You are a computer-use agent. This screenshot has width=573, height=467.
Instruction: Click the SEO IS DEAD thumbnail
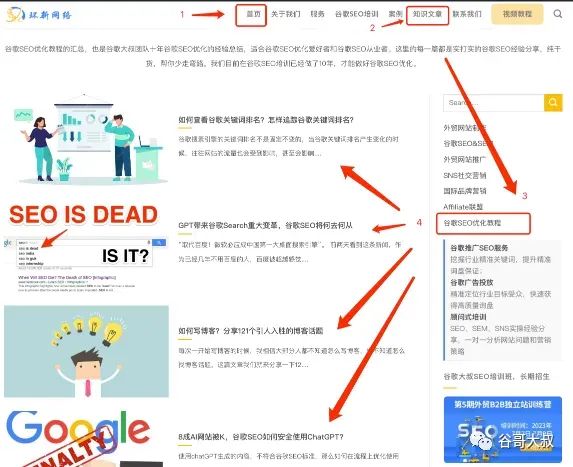pyautogui.click(x=86, y=246)
